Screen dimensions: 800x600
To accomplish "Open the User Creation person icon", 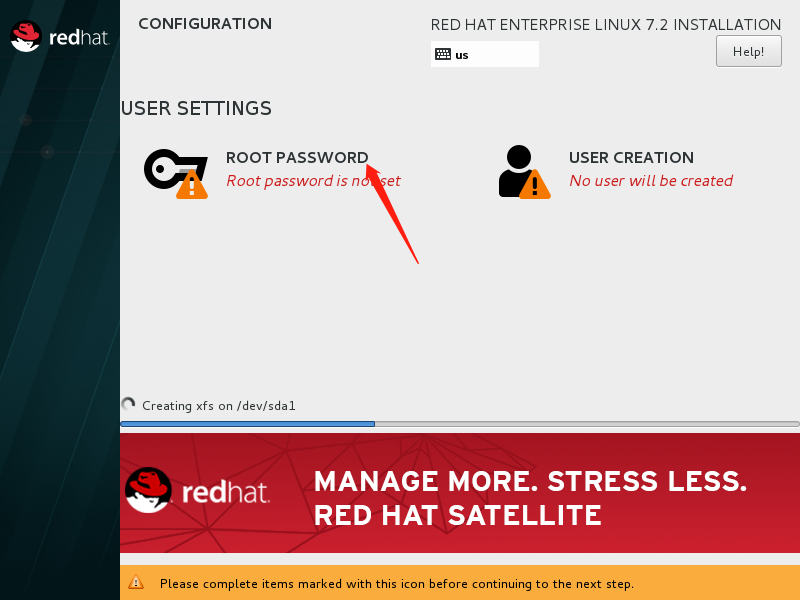I will (524, 172).
